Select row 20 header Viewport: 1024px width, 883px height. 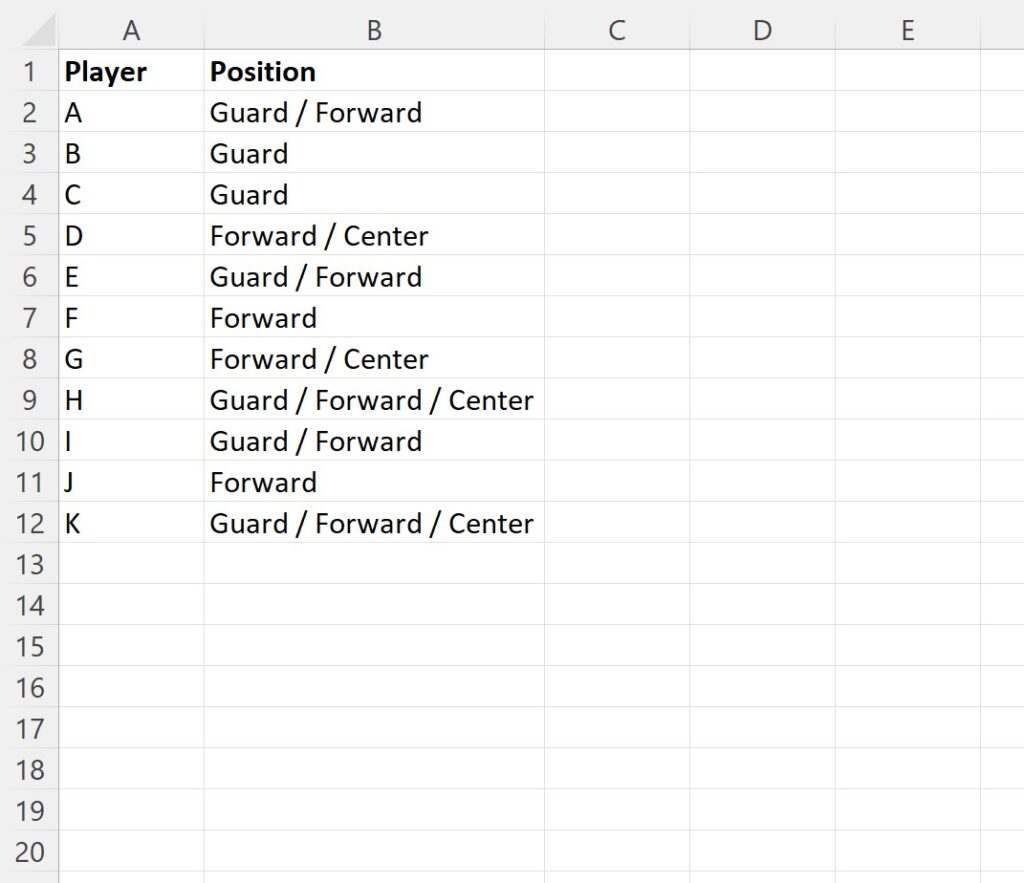click(29, 851)
